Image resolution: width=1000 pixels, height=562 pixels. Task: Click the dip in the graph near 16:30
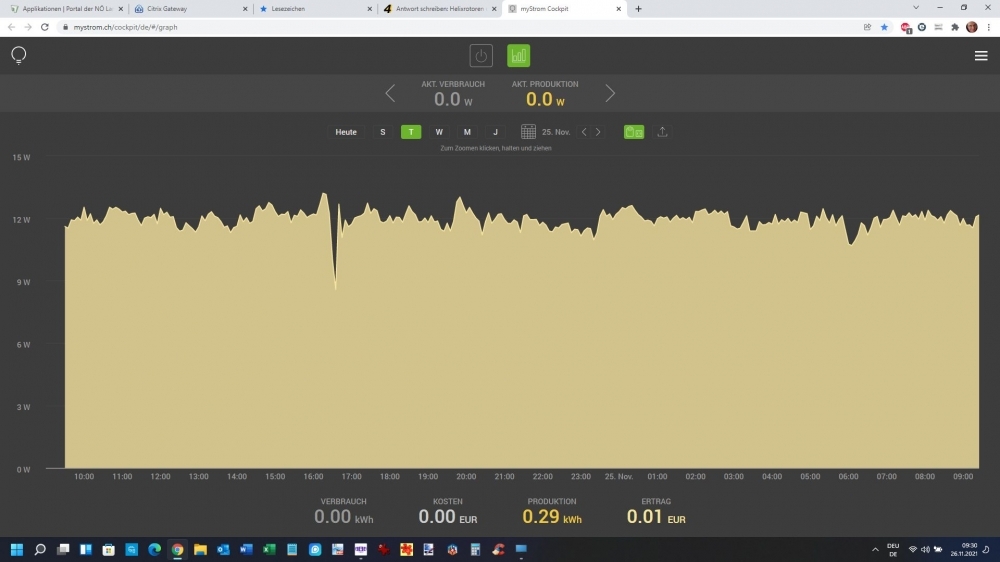(x=335, y=286)
